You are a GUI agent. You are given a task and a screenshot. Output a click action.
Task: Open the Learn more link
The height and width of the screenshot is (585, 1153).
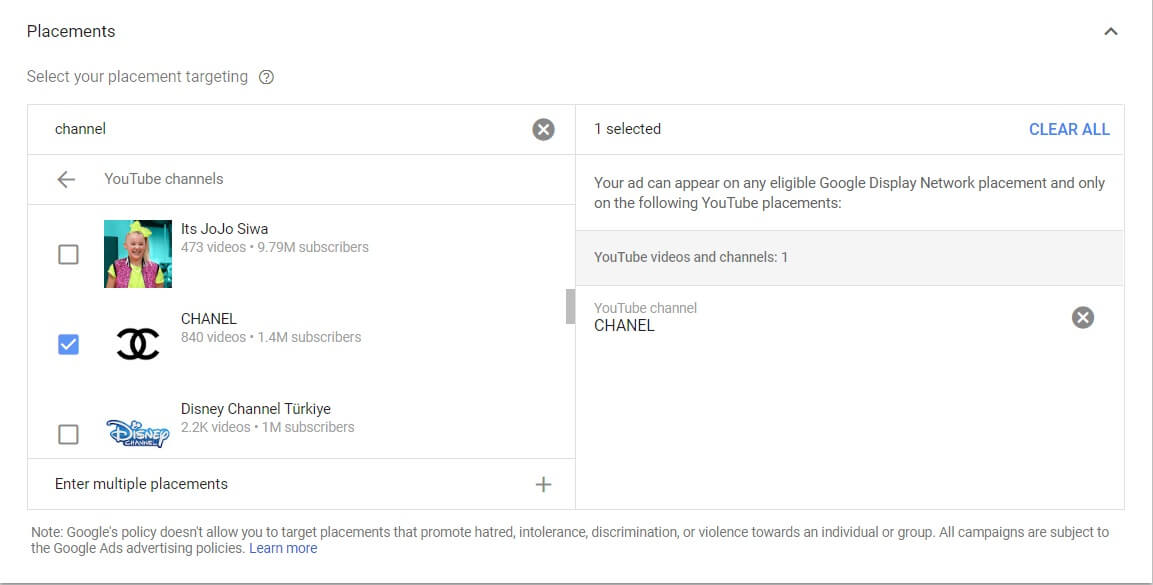(283, 548)
